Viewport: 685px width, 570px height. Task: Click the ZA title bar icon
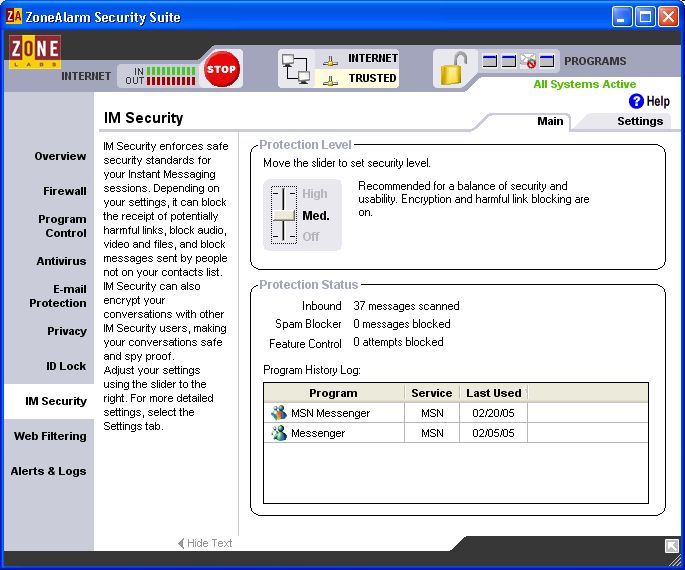coord(14,17)
